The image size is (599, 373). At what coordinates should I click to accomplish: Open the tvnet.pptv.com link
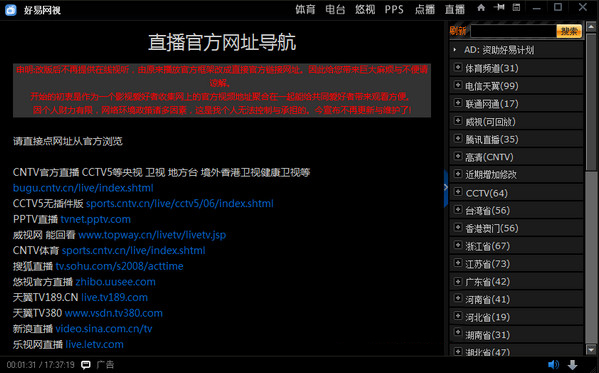point(96,219)
